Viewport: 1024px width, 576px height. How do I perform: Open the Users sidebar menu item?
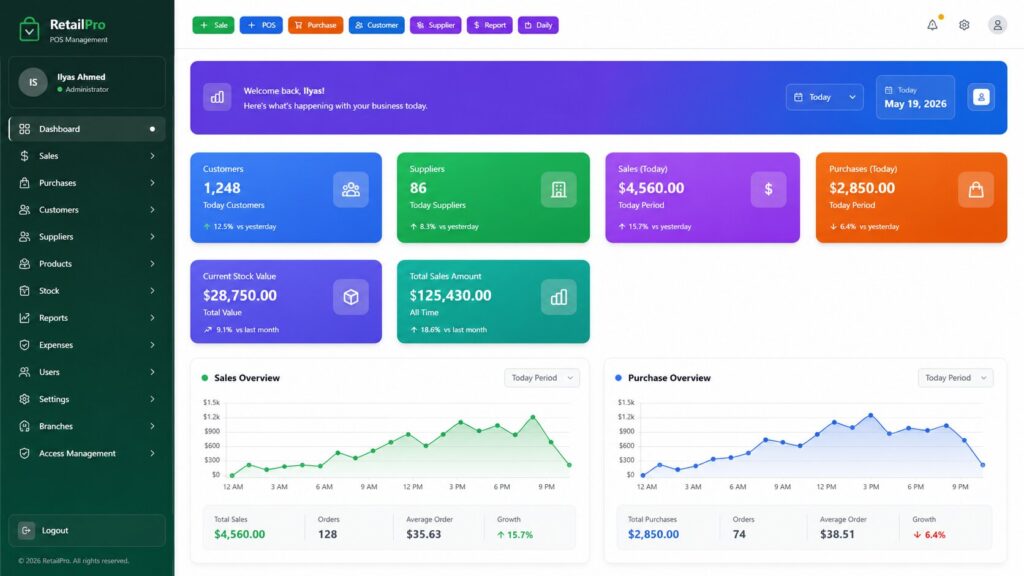[x=87, y=372]
